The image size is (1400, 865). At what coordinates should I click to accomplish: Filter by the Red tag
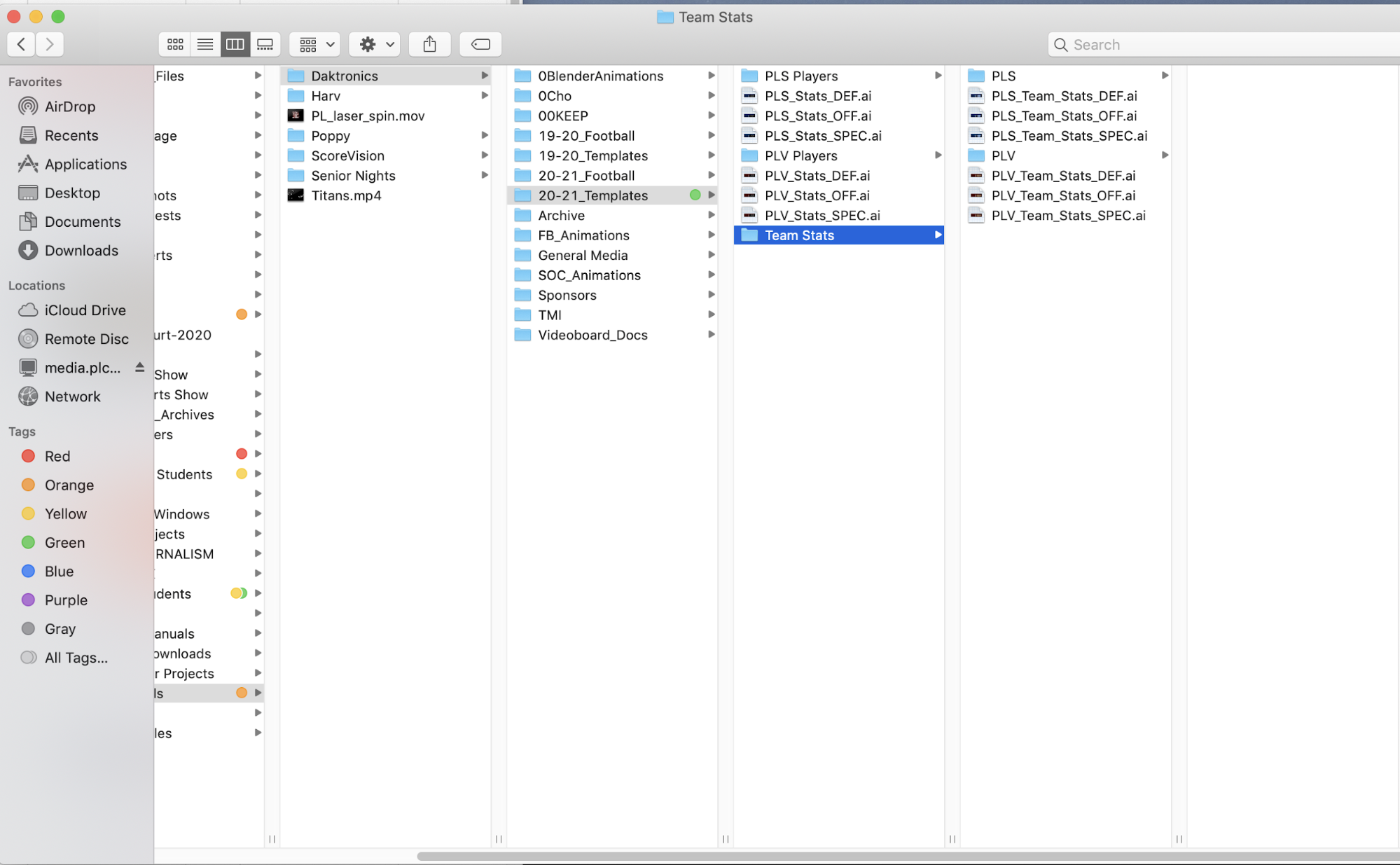[57, 456]
